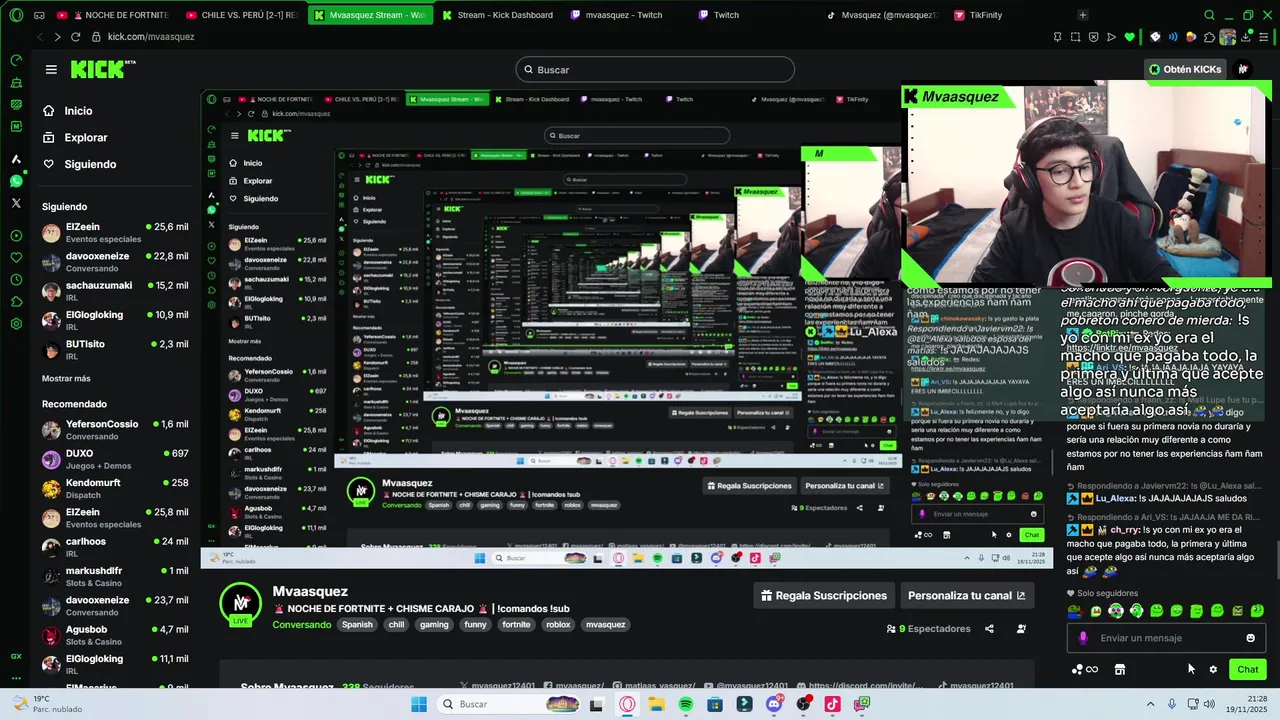Send message with the green Chat button

1248,669
